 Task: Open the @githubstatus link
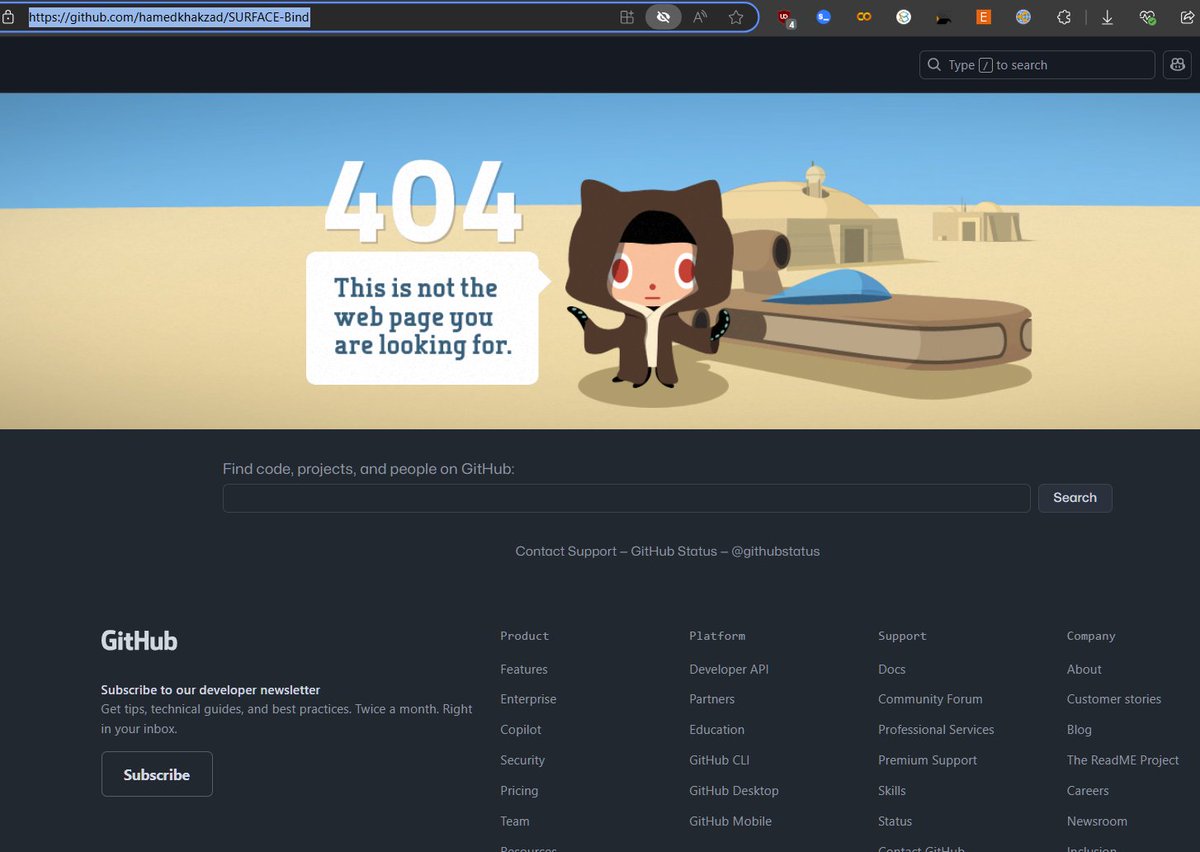[x=775, y=551]
